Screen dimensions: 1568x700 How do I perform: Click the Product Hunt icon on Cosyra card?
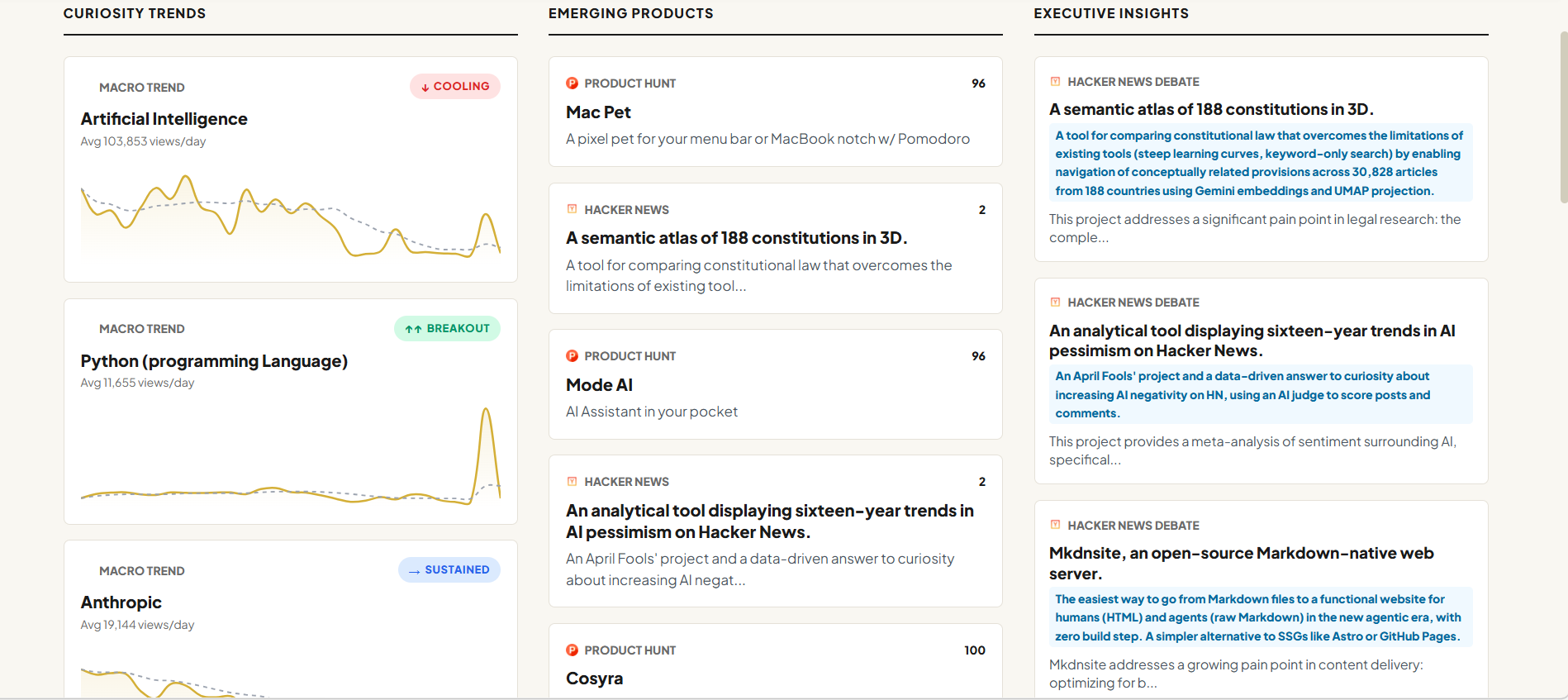[x=572, y=650]
